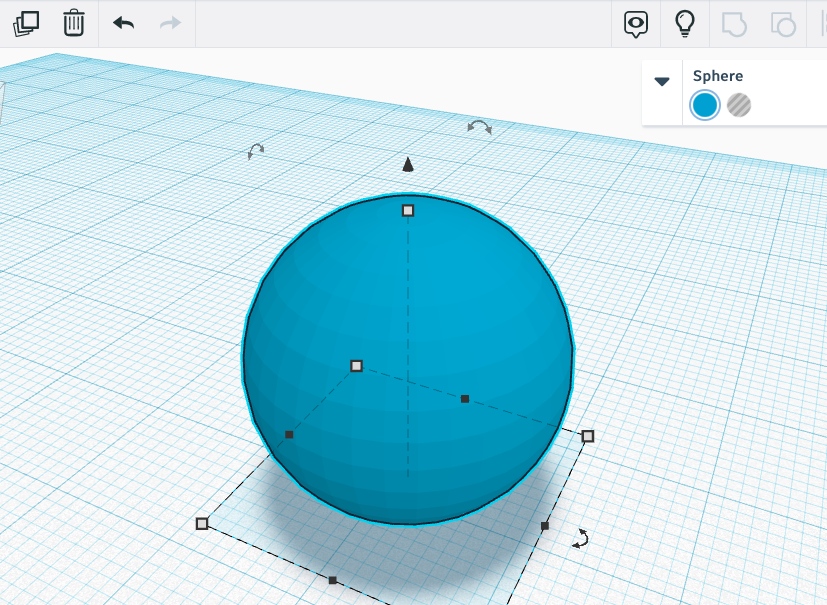Screen dimensions: 827x605
Task: Undo the last action
Action: pos(123,23)
